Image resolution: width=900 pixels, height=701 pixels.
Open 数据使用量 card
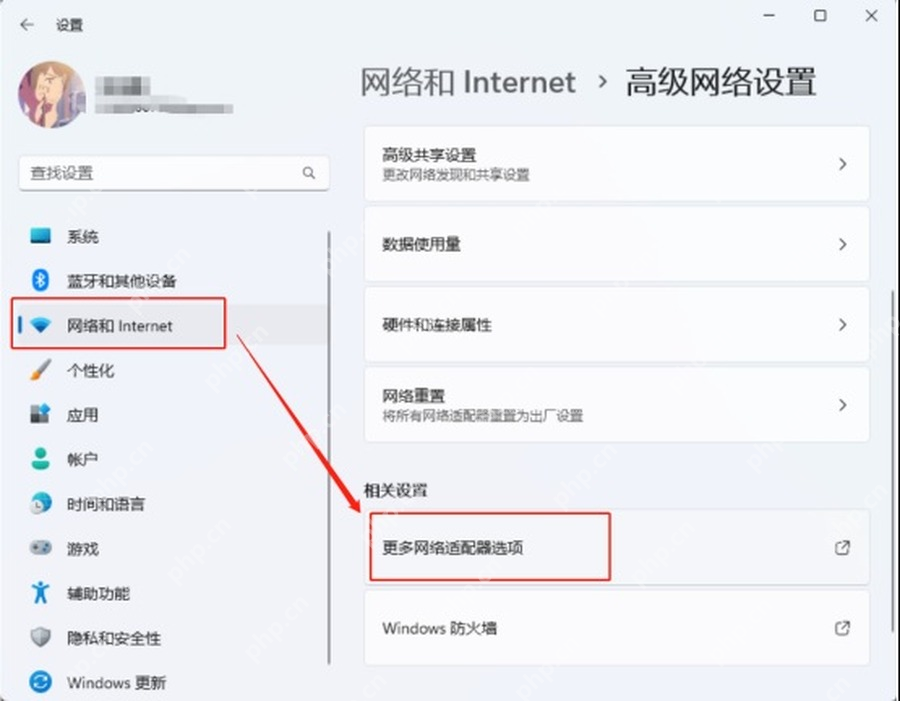pos(616,244)
